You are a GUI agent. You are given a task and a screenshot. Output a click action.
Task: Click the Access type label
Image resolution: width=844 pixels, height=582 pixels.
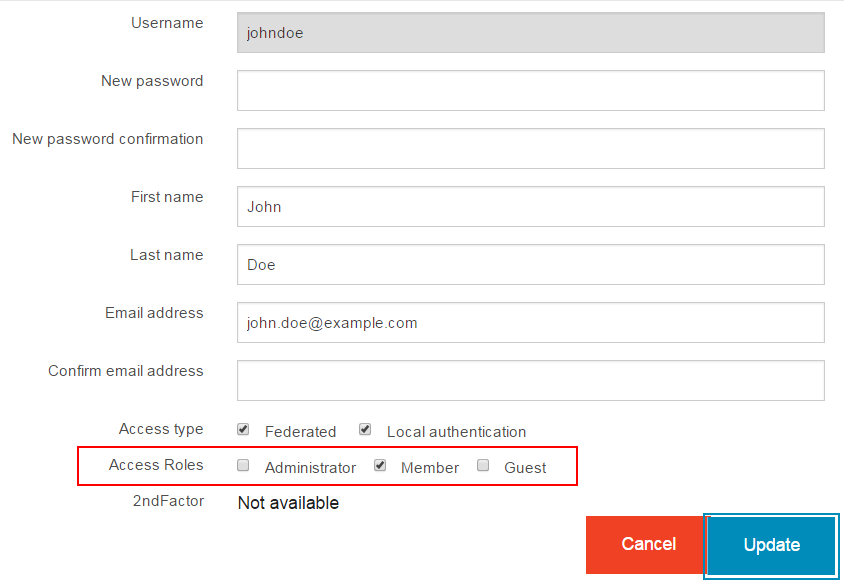pos(161,429)
